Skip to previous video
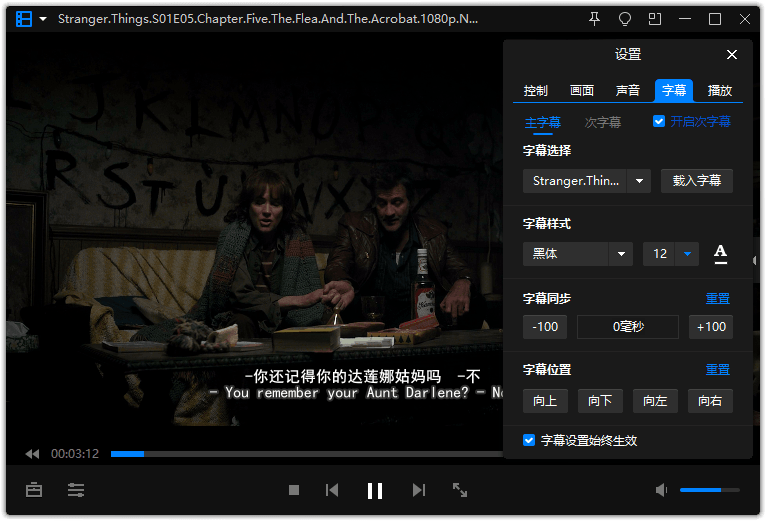The width and height of the screenshot is (766, 521). point(332,490)
